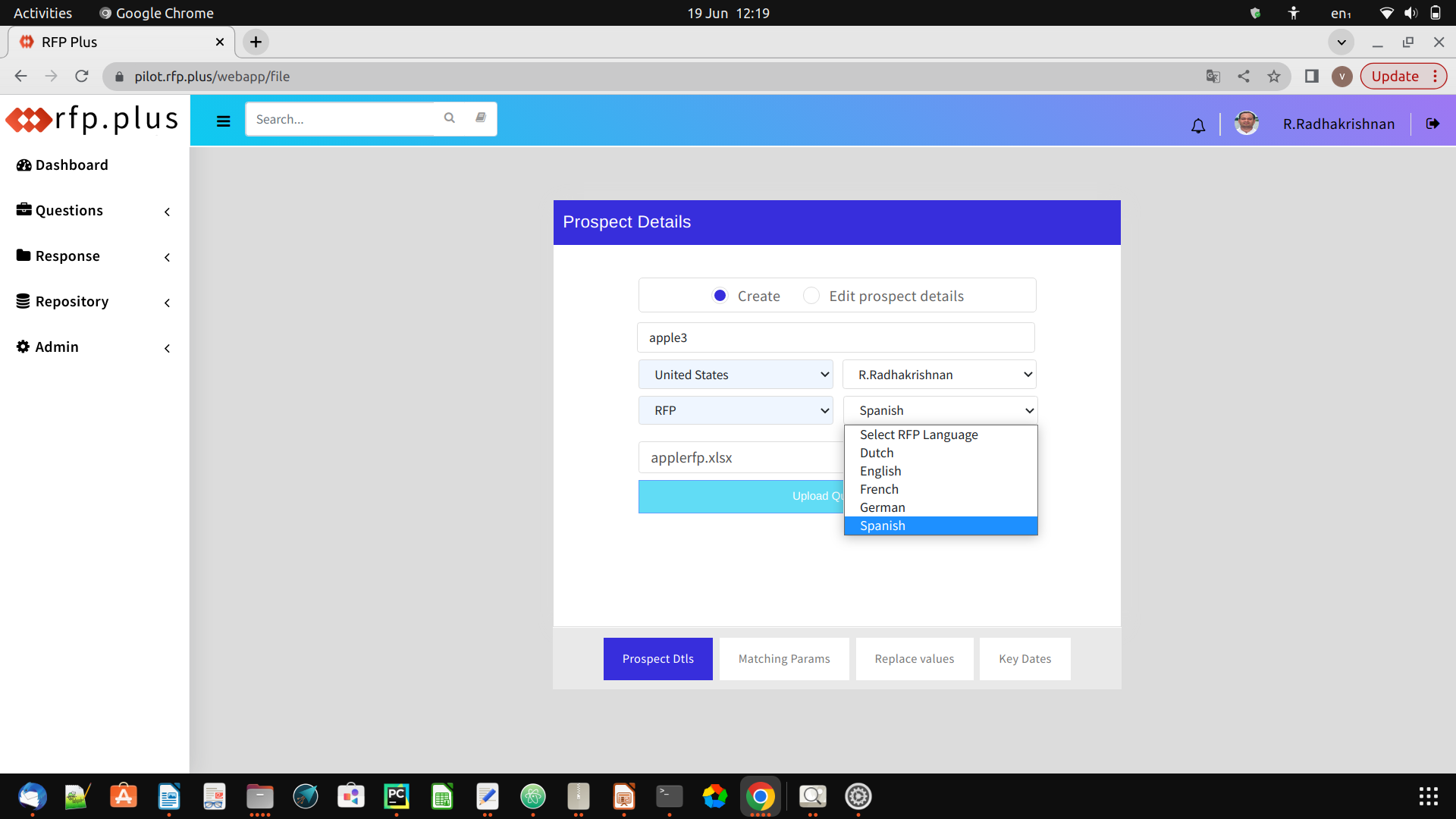This screenshot has width=1456, height=819.
Task: Switch to Matching Params tab
Action: point(784,659)
